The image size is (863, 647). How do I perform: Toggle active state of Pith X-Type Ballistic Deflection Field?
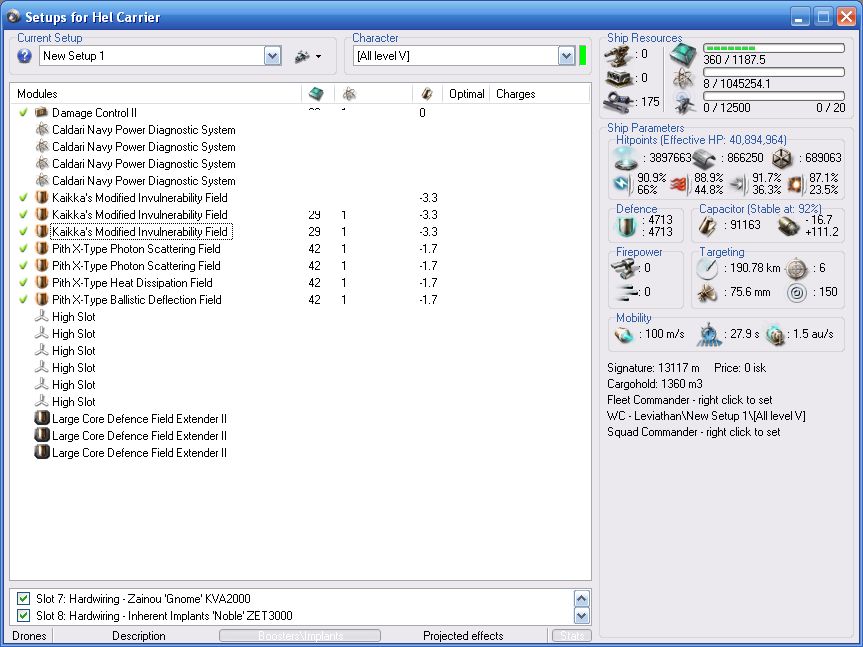23,299
